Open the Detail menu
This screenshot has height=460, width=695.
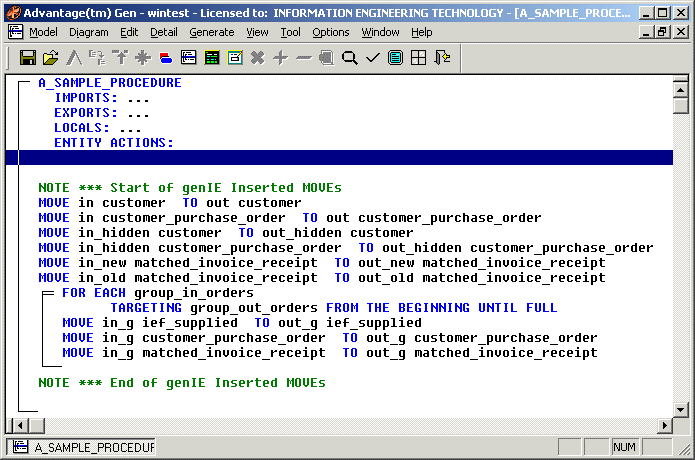[x=163, y=32]
